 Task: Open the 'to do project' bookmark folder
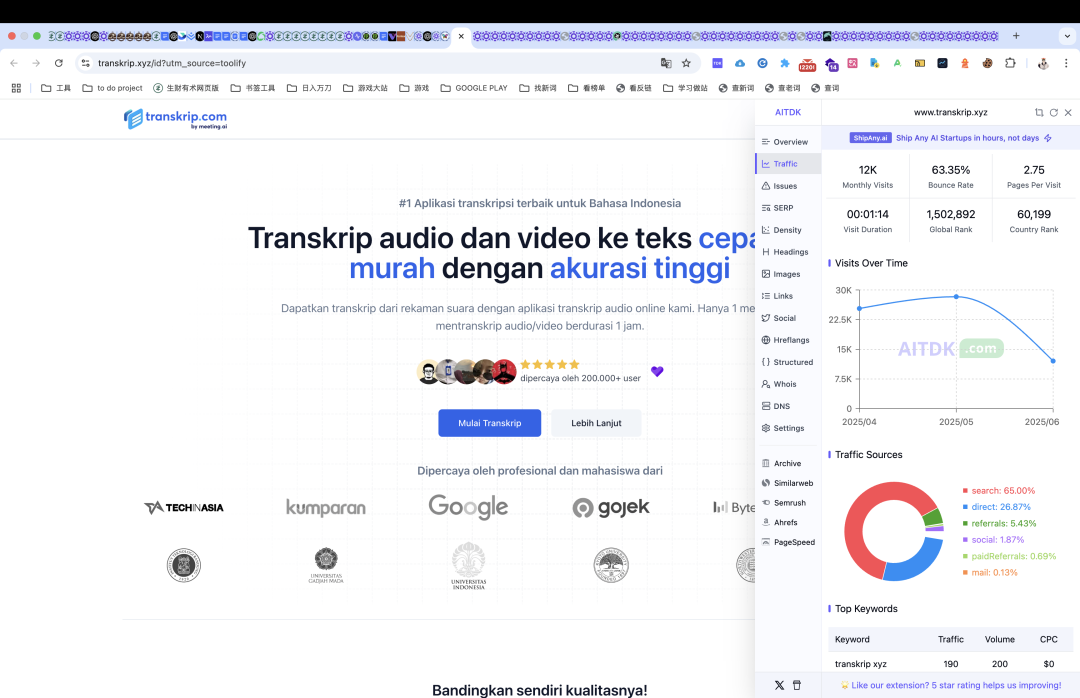coord(112,88)
